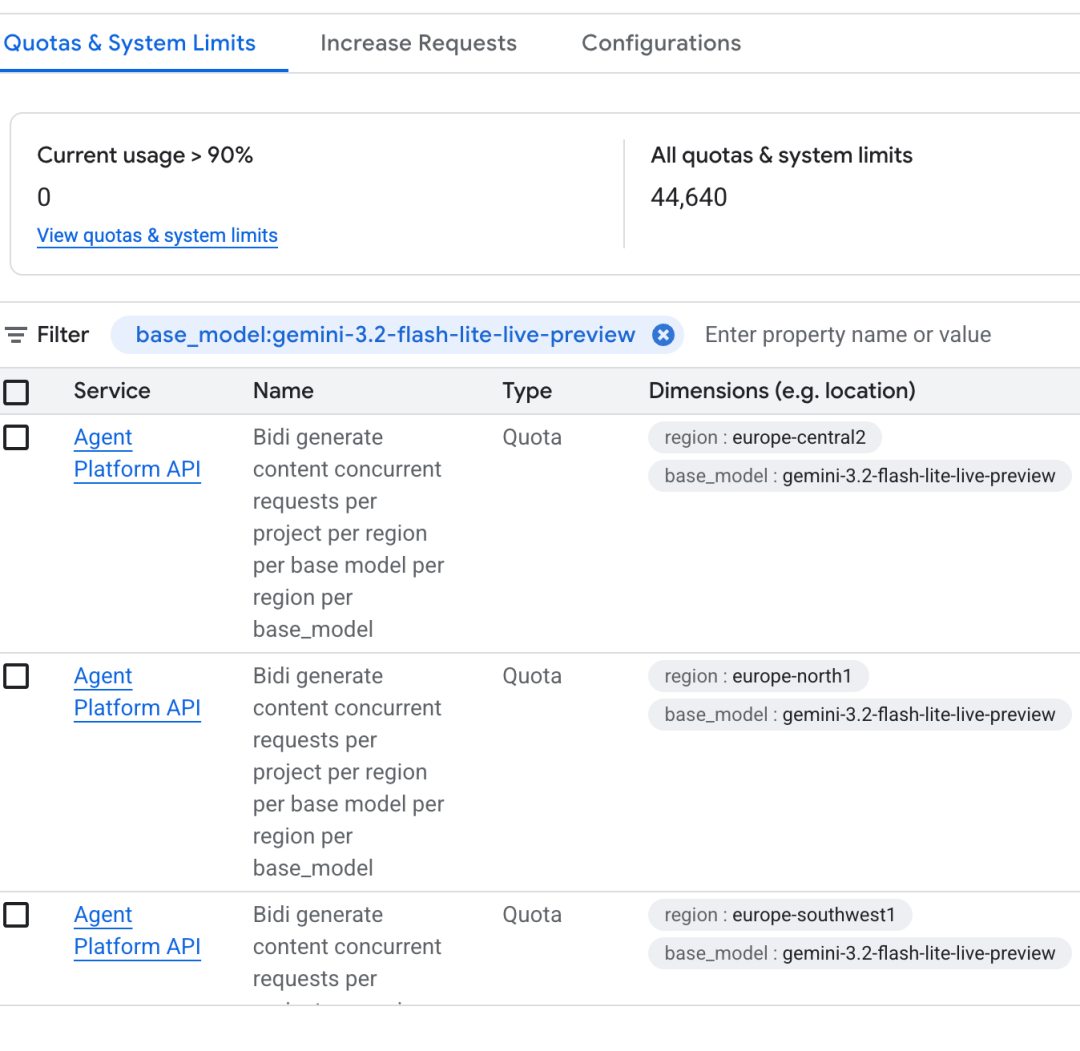Open the Configurations tab

(x=661, y=43)
